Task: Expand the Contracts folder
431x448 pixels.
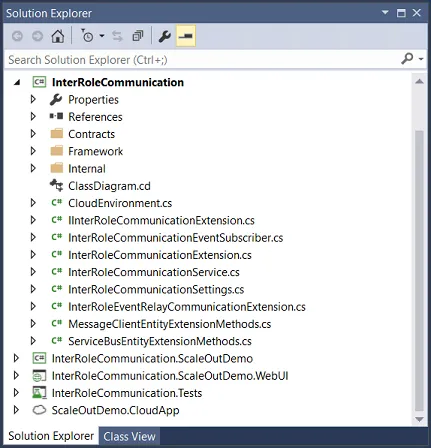Action: coord(33,134)
